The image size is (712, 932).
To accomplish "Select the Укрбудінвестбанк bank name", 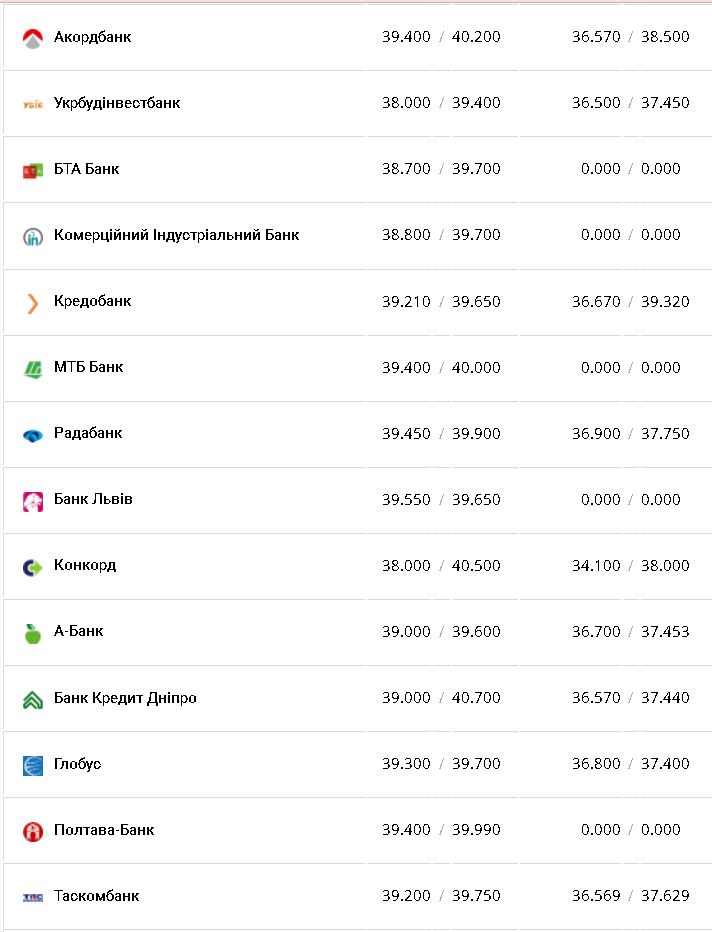I will point(117,103).
